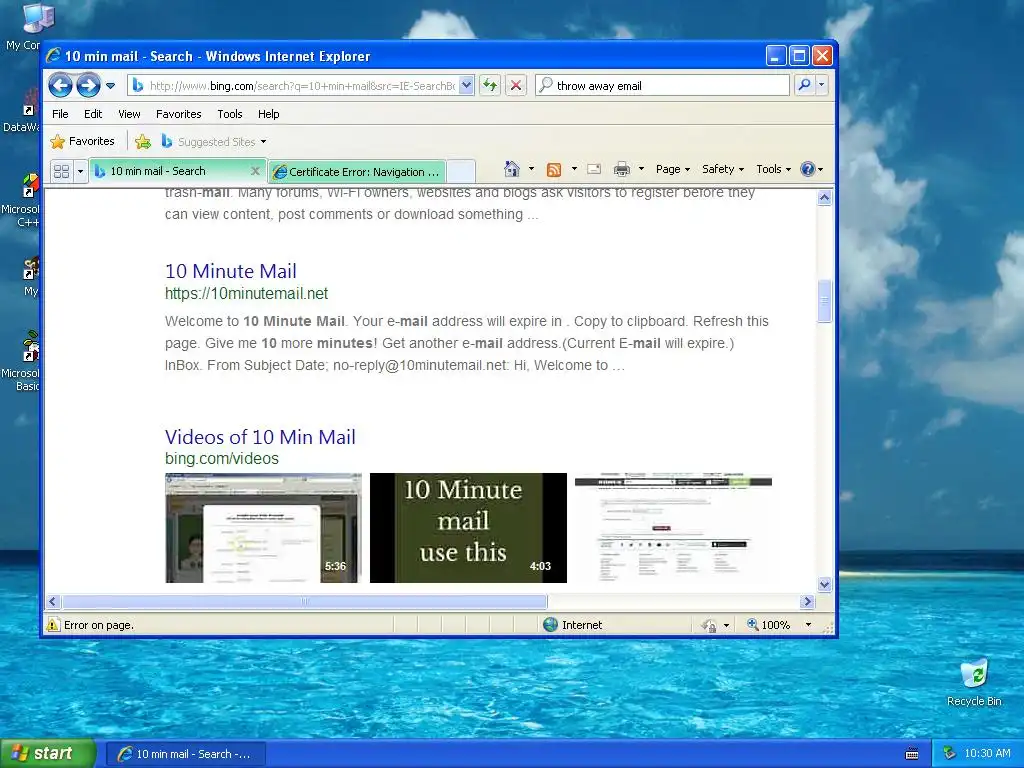The image size is (1024, 768).
Task: Expand the address bar URL history dropdown
Action: coord(466,86)
